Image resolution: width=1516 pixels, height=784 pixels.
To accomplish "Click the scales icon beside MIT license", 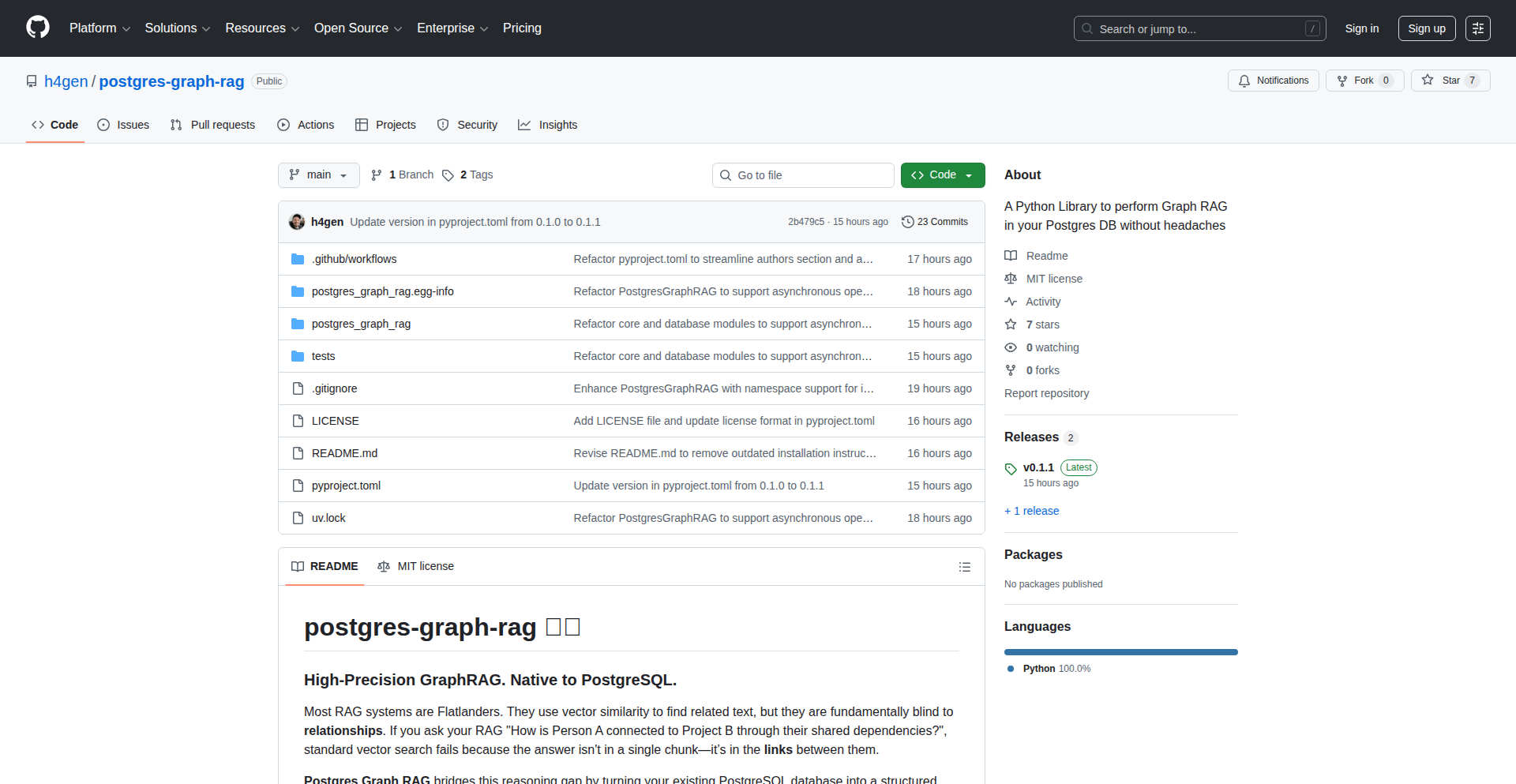I will click(1011, 278).
